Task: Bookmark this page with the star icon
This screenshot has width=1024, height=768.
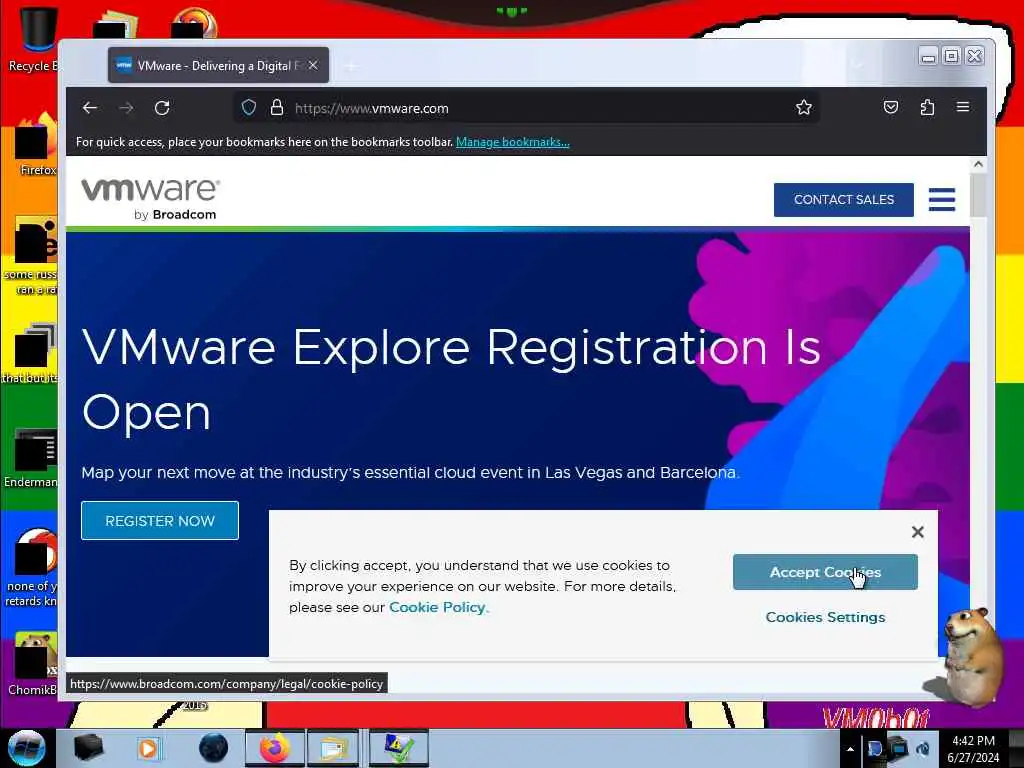Action: 804,108
